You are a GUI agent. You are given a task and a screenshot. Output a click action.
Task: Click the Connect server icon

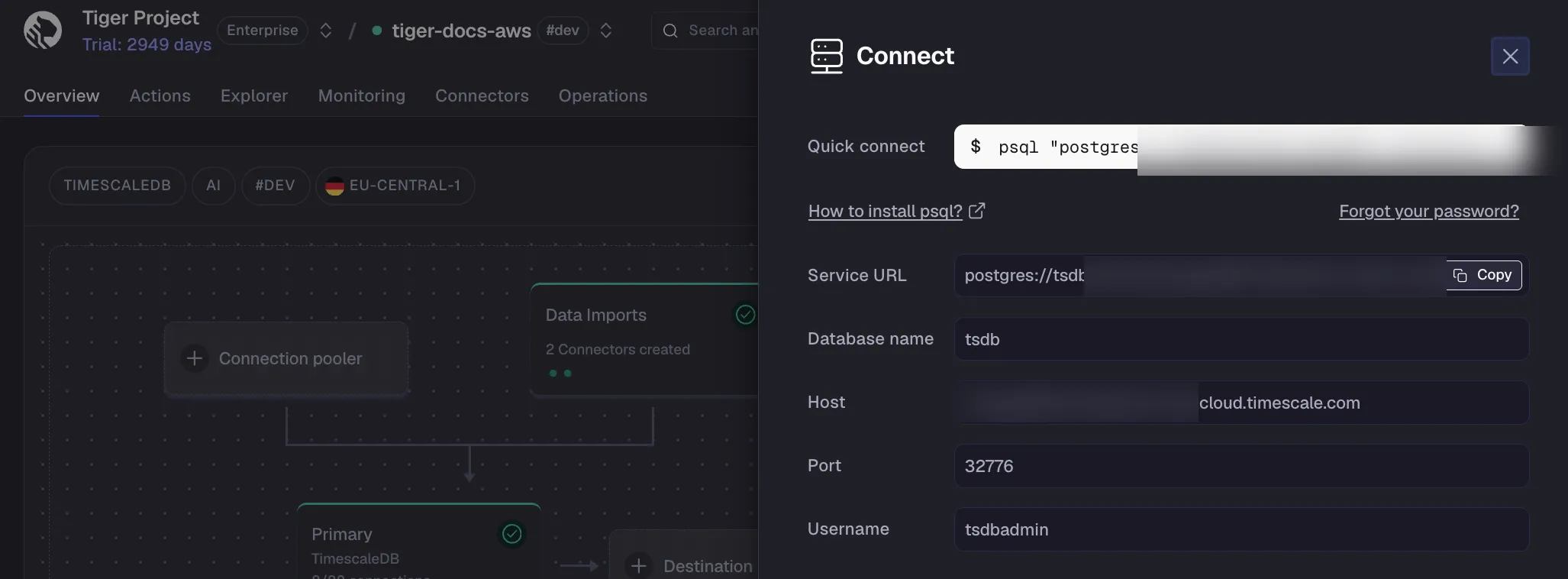[x=827, y=56]
